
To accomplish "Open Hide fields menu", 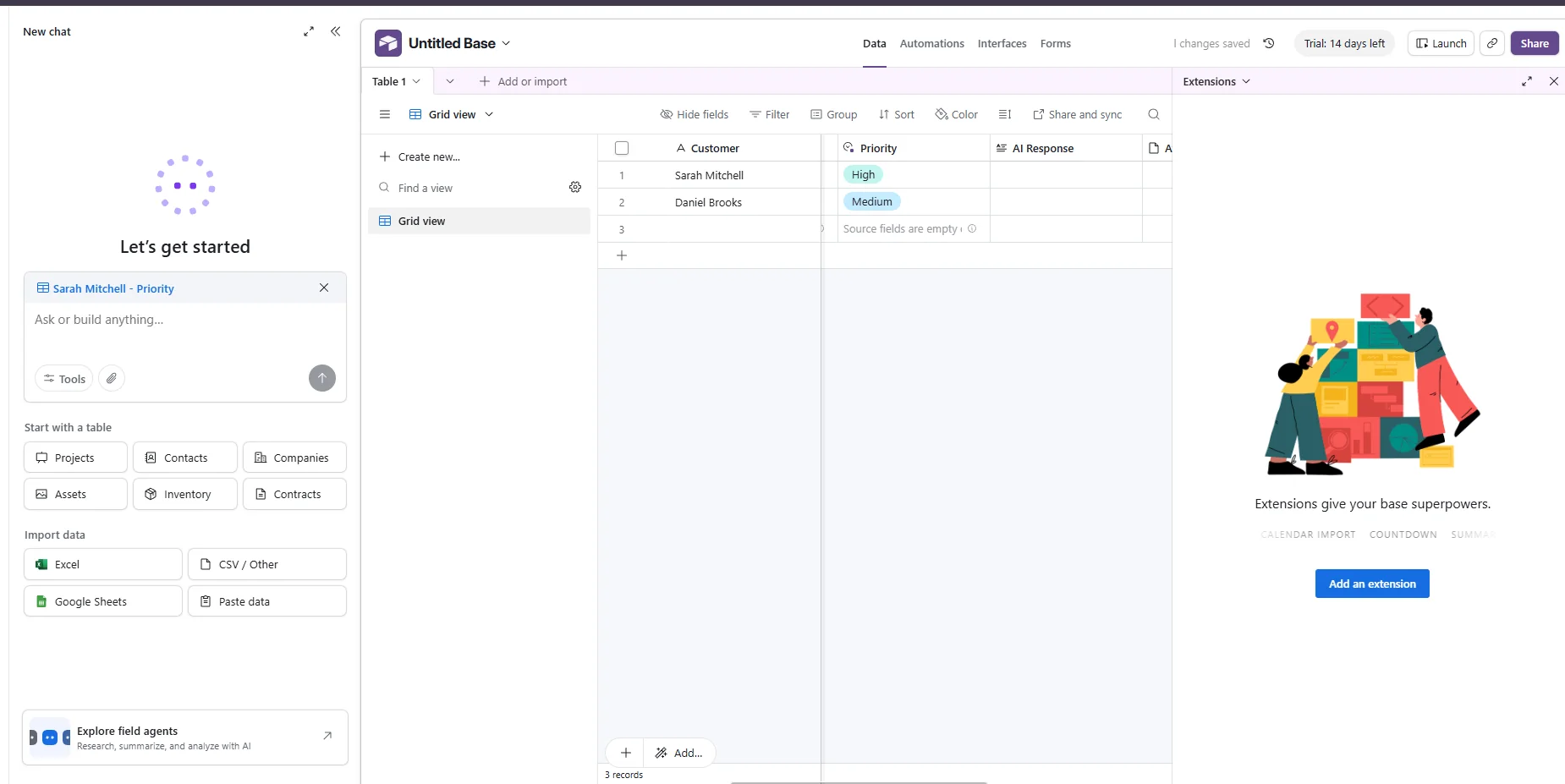I will [695, 114].
